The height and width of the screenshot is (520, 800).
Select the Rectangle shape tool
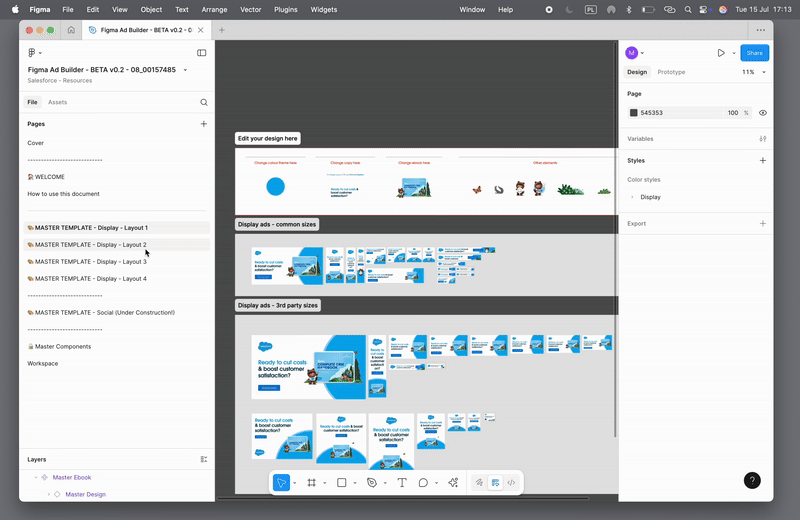tap(342, 482)
